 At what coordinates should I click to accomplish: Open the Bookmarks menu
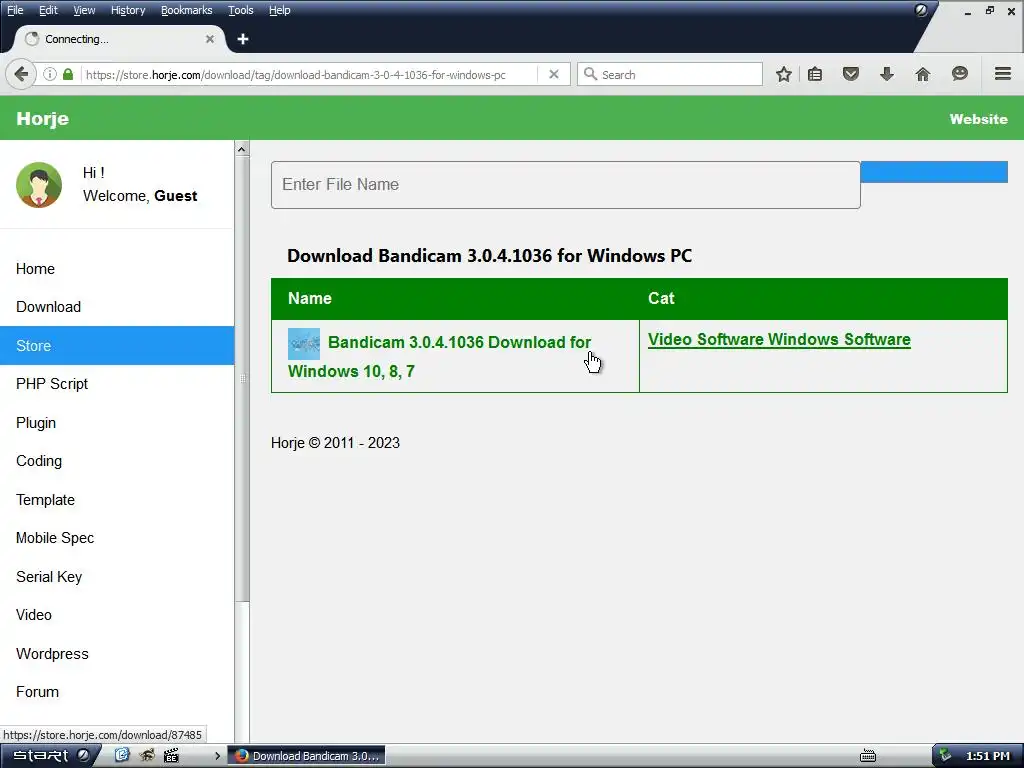187,10
